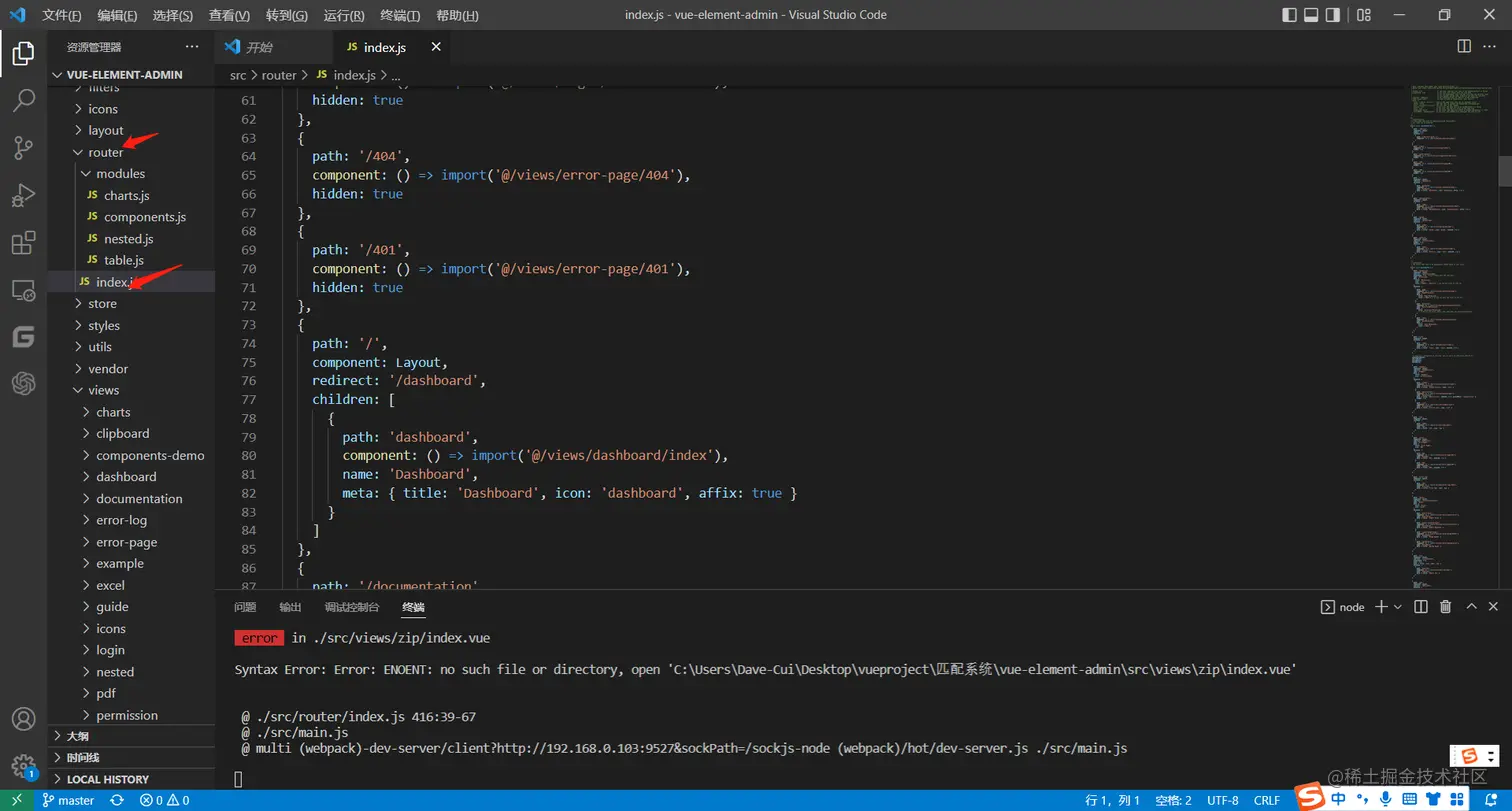
Task: Open the launch profile dropdown beside plus
Action: pyautogui.click(x=1398, y=607)
